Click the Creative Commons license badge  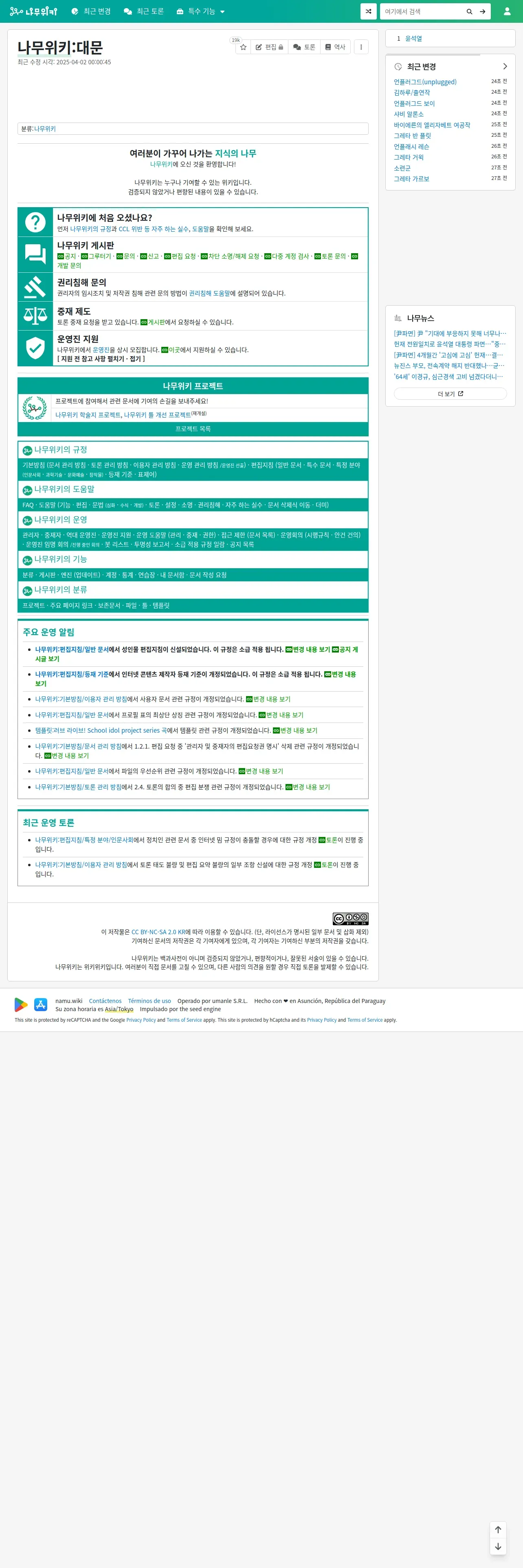(351, 918)
